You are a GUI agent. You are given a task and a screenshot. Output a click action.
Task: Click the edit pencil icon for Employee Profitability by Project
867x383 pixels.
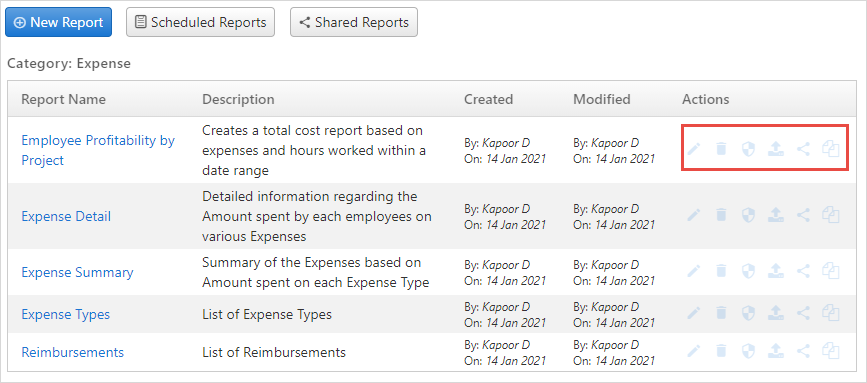[x=693, y=149]
